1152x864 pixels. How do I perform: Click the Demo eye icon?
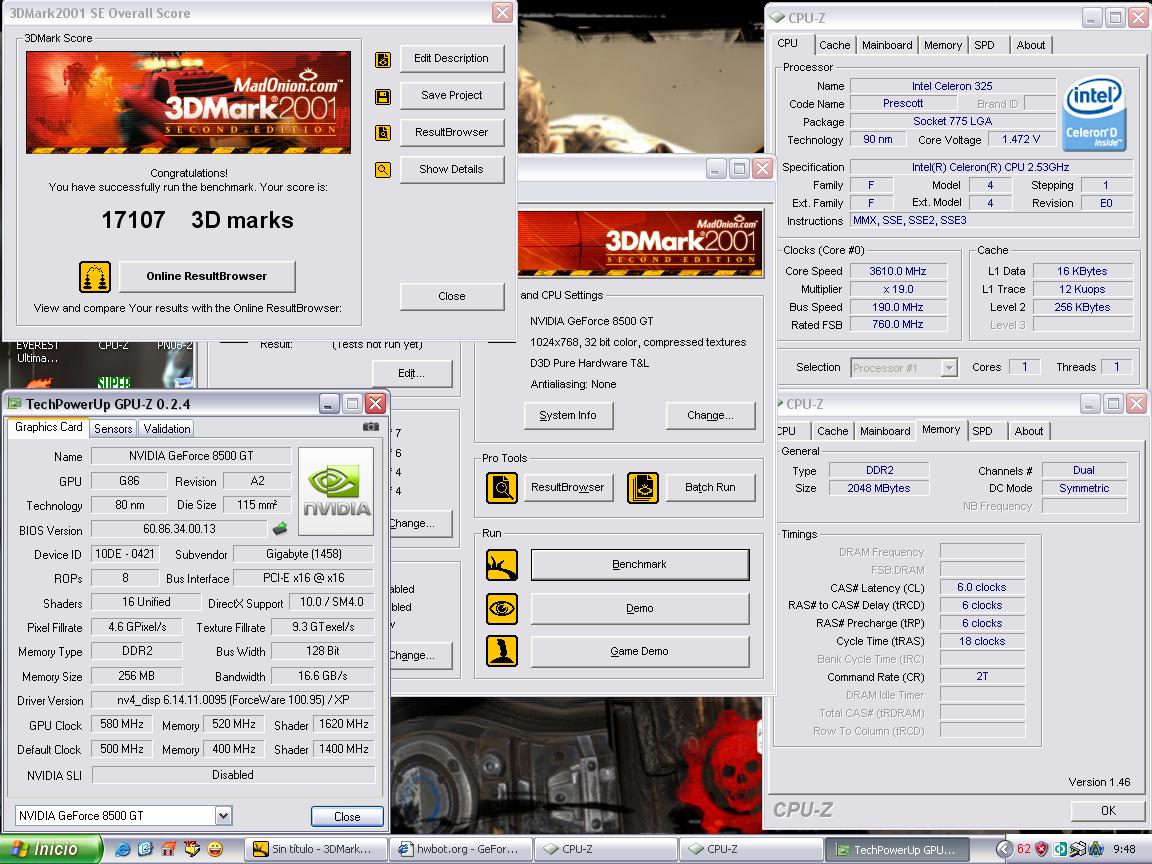(502, 608)
